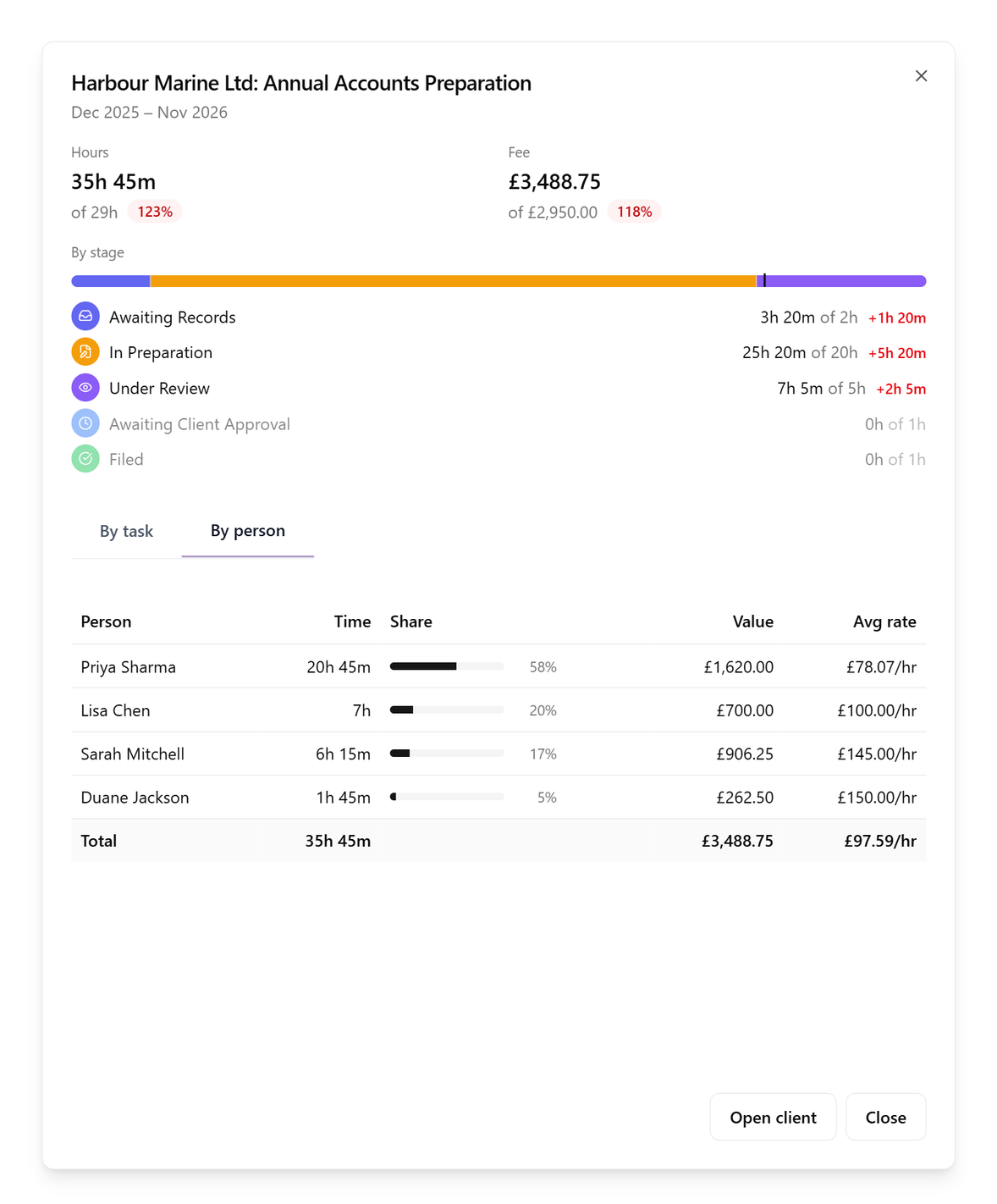This screenshot has width=997, height=1204.
Task: Click the Time column header
Action: [x=352, y=621]
